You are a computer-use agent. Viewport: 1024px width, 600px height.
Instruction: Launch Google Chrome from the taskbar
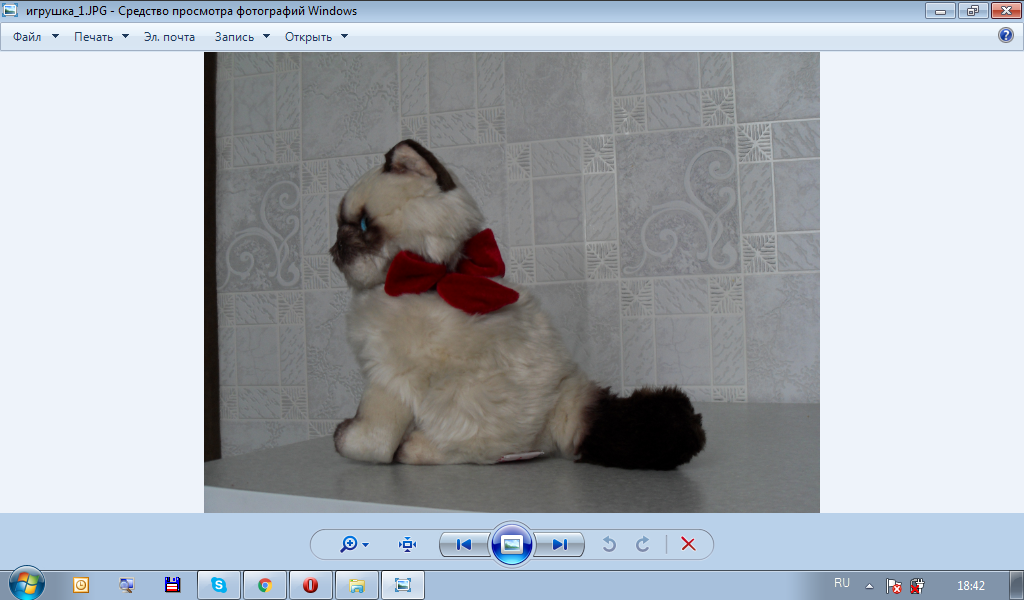point(264,585)
